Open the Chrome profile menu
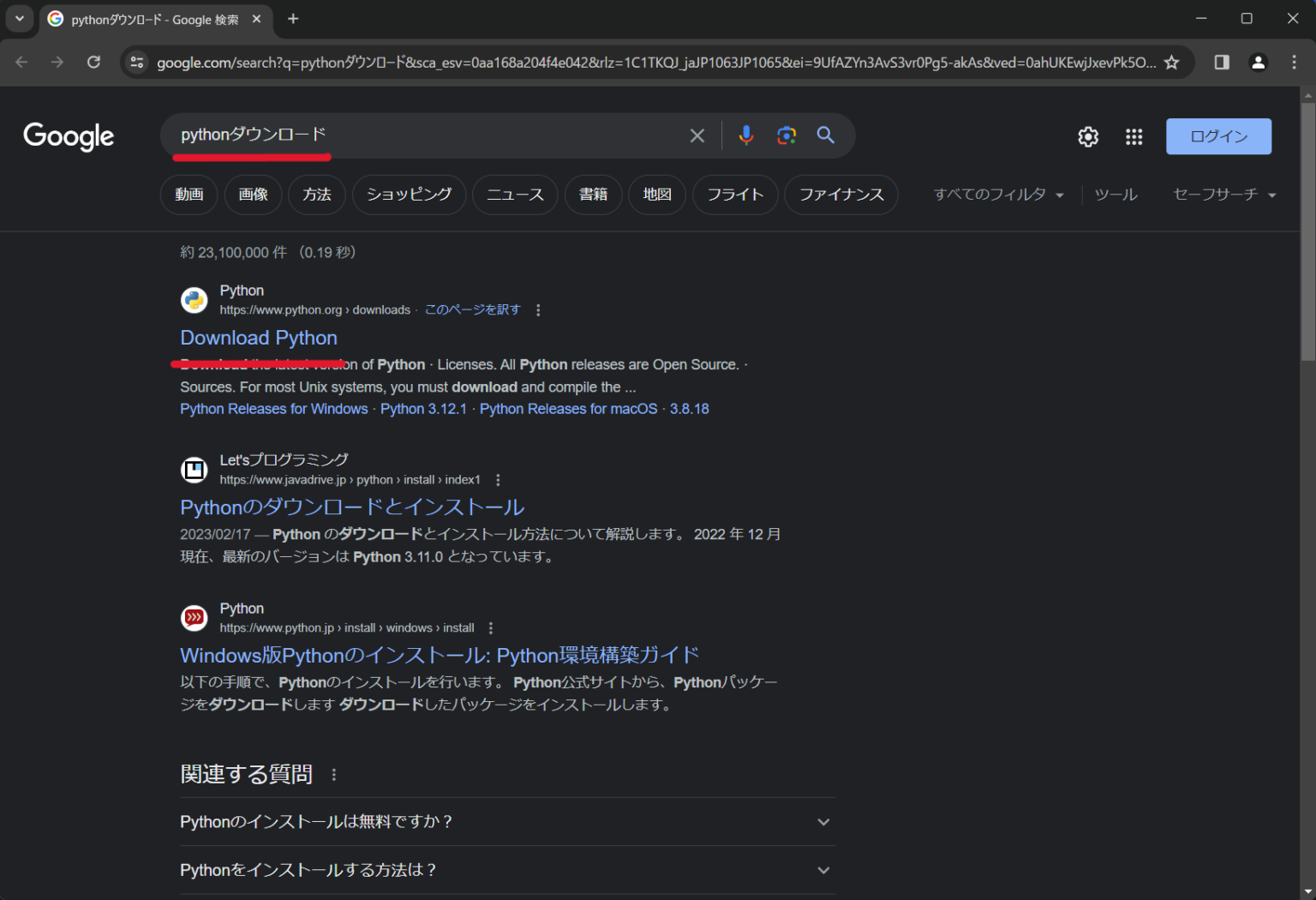 pyautogui.click(x=1258, y=62)
